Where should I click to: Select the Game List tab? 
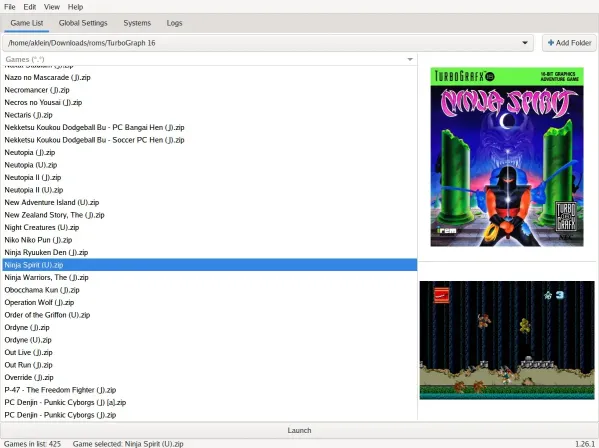pyautogui.click(x=27, y=23)
